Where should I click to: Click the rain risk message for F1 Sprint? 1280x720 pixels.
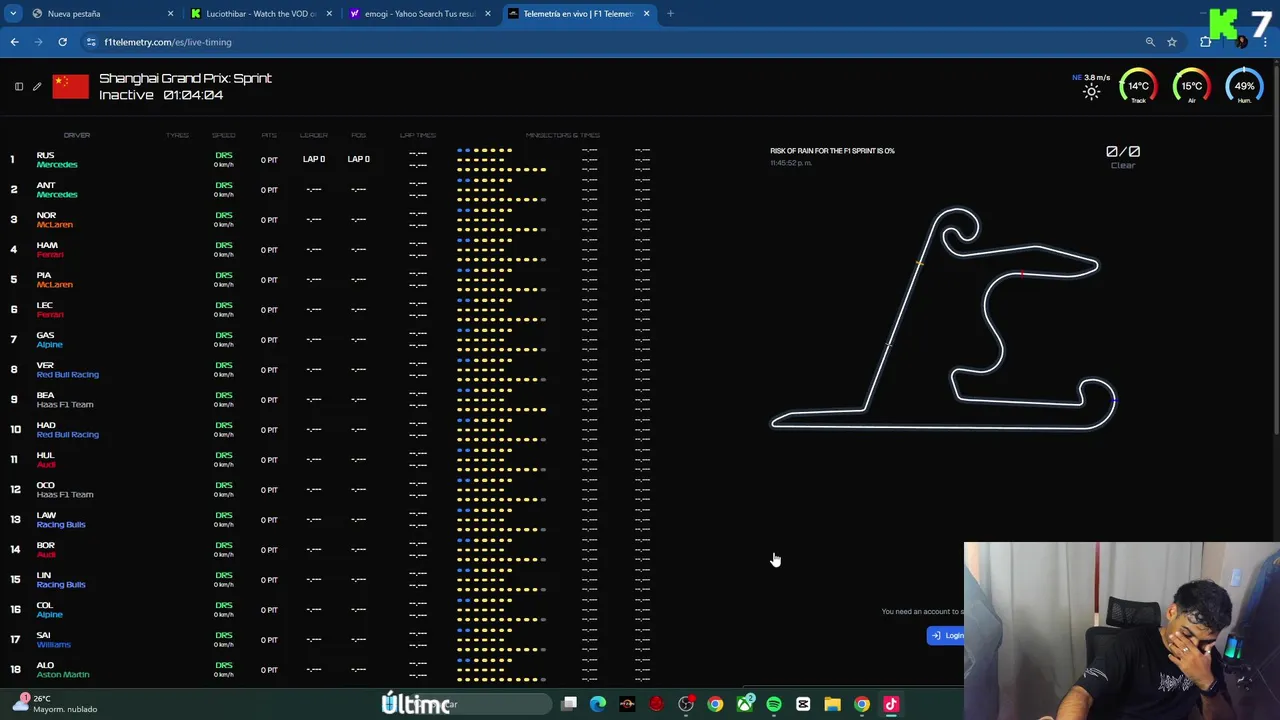[832, 151]
